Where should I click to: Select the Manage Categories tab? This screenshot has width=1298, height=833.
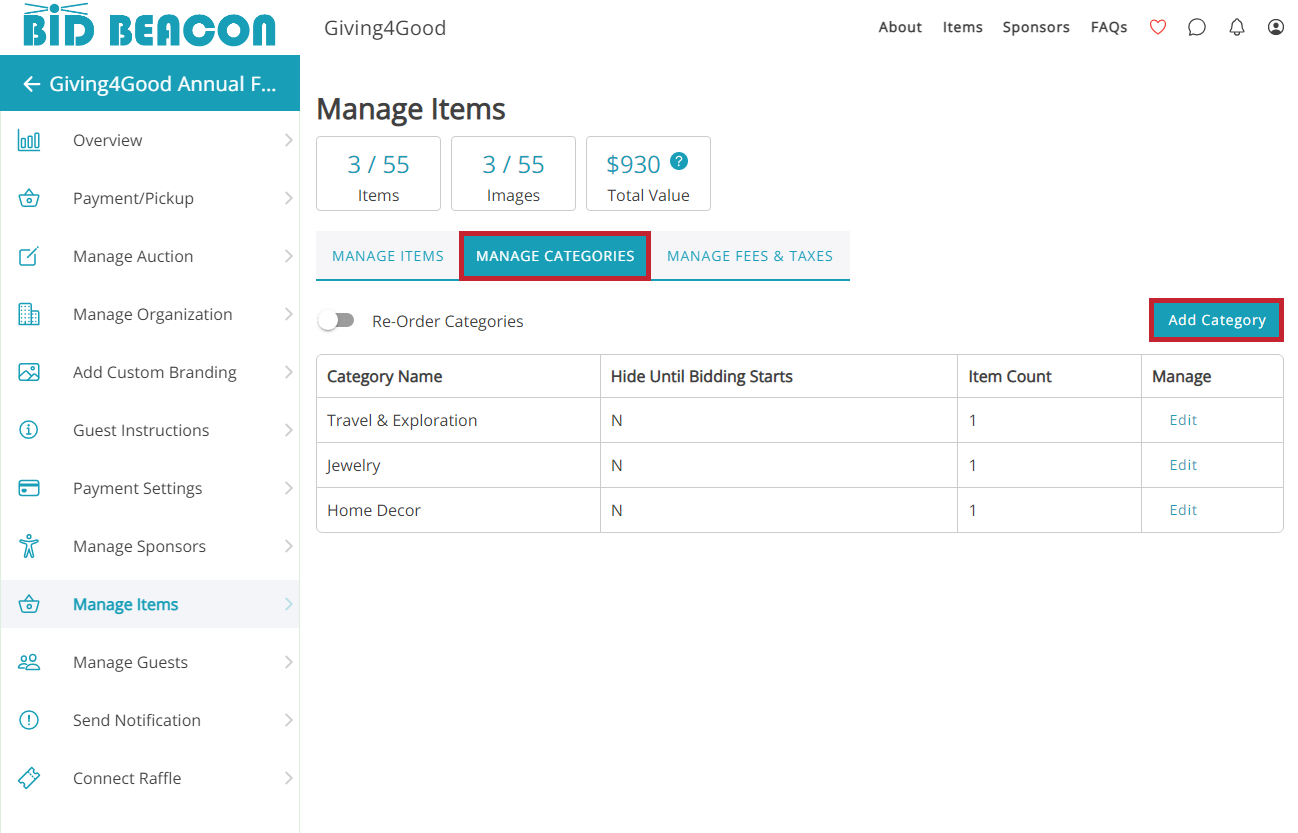555,256
